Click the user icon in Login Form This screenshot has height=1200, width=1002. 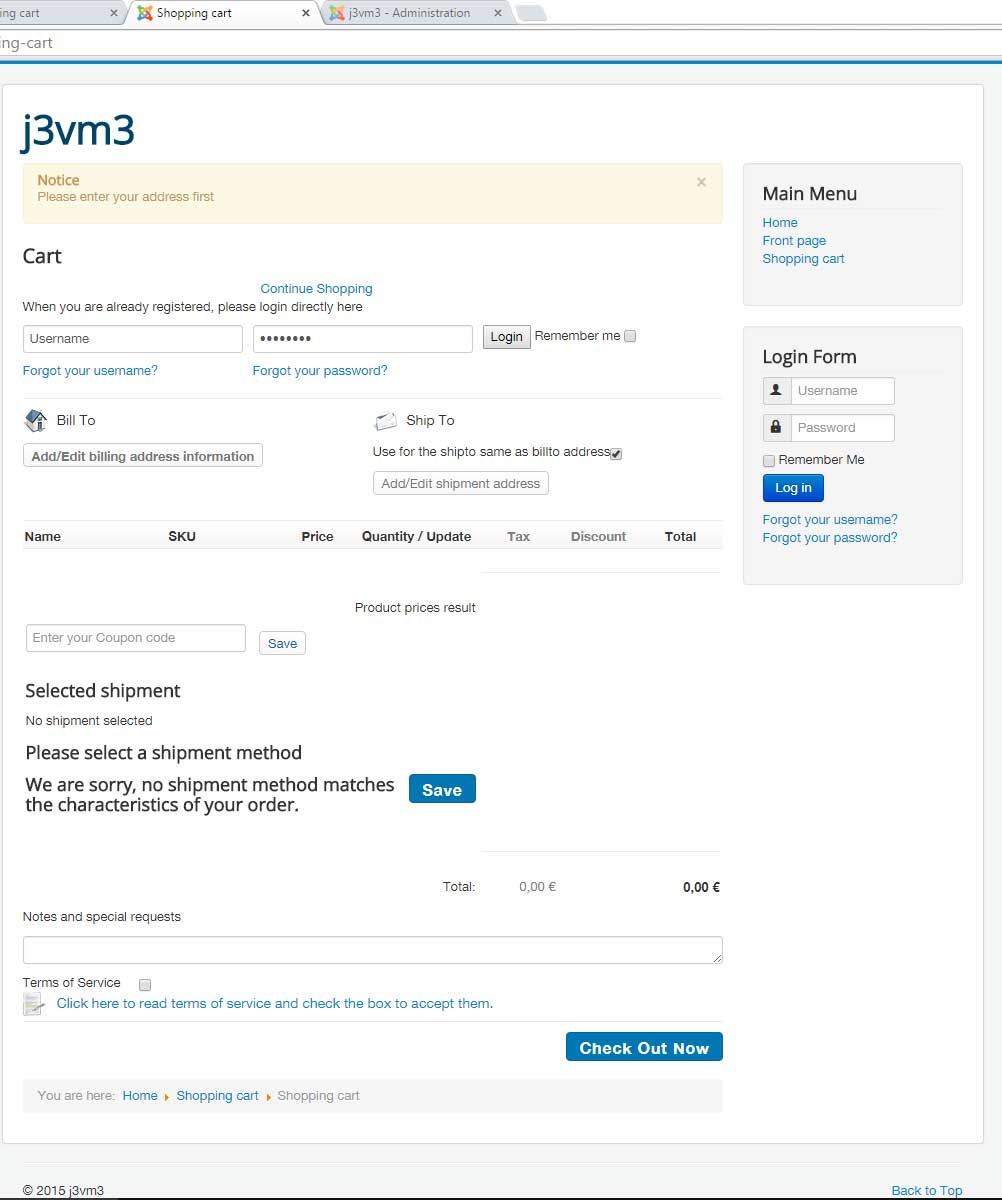tap(776, 391)
